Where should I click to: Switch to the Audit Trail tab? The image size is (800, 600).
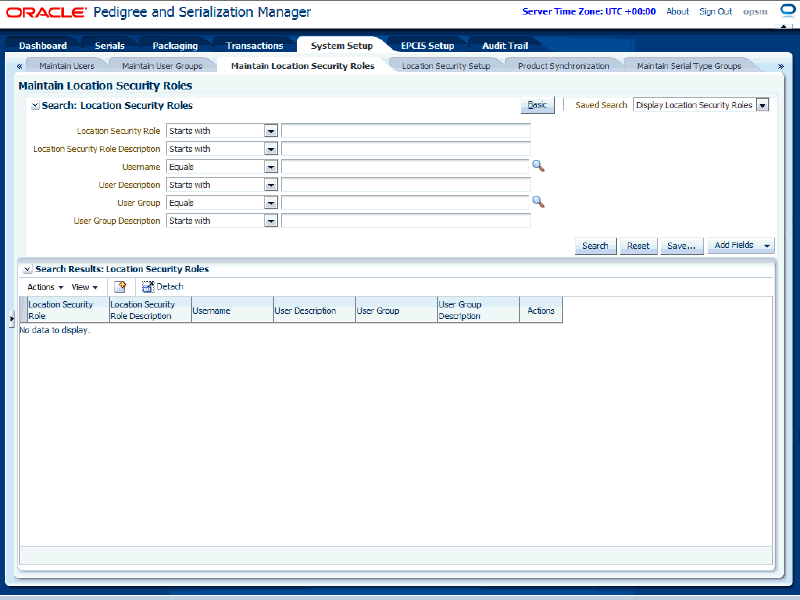click(505, 45)
